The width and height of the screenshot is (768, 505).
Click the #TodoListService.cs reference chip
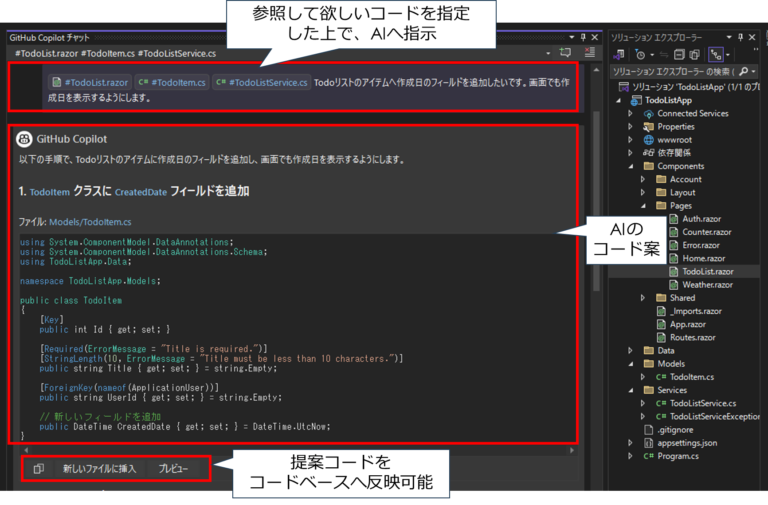[x=262, y=82]
